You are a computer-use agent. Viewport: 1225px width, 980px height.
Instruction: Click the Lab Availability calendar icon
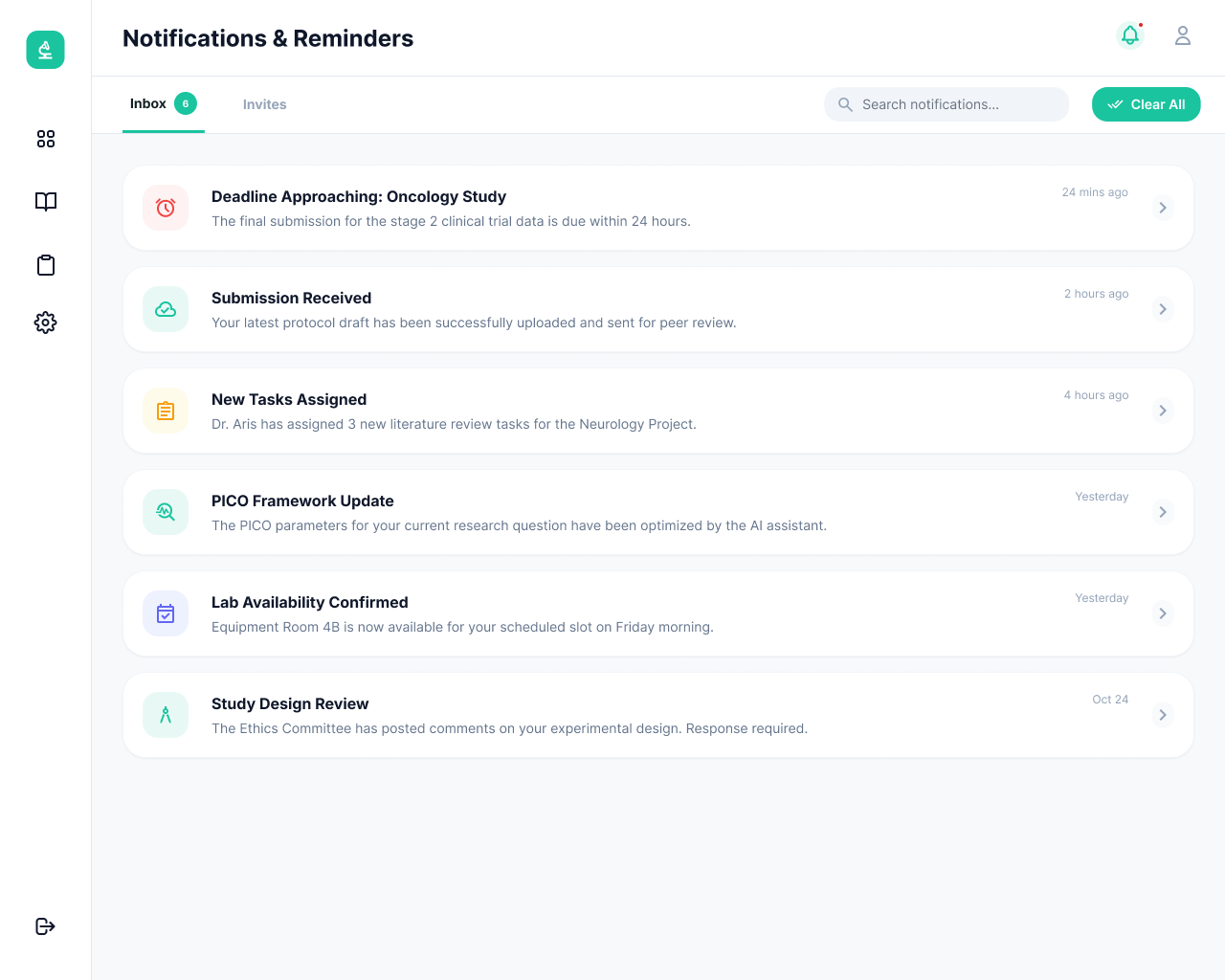point(166,613)
